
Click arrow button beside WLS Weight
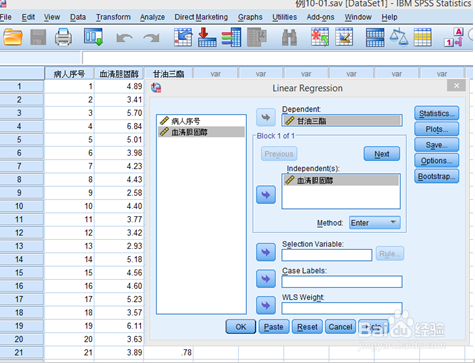(266, 305)
